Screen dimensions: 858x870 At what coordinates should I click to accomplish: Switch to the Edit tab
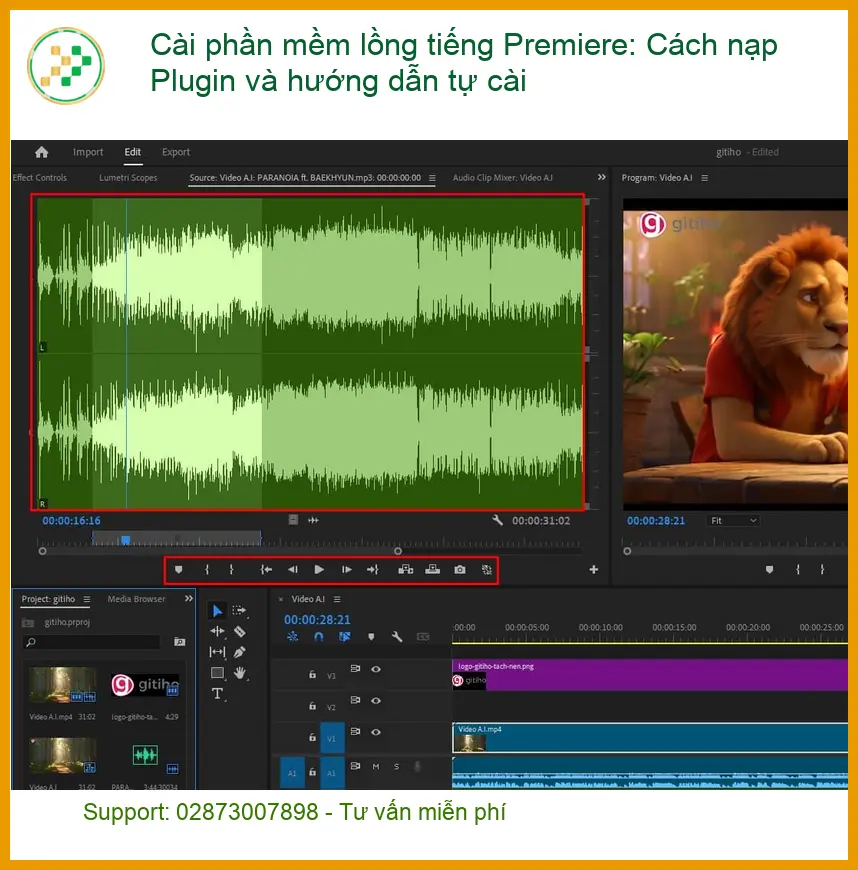[133, 152]
